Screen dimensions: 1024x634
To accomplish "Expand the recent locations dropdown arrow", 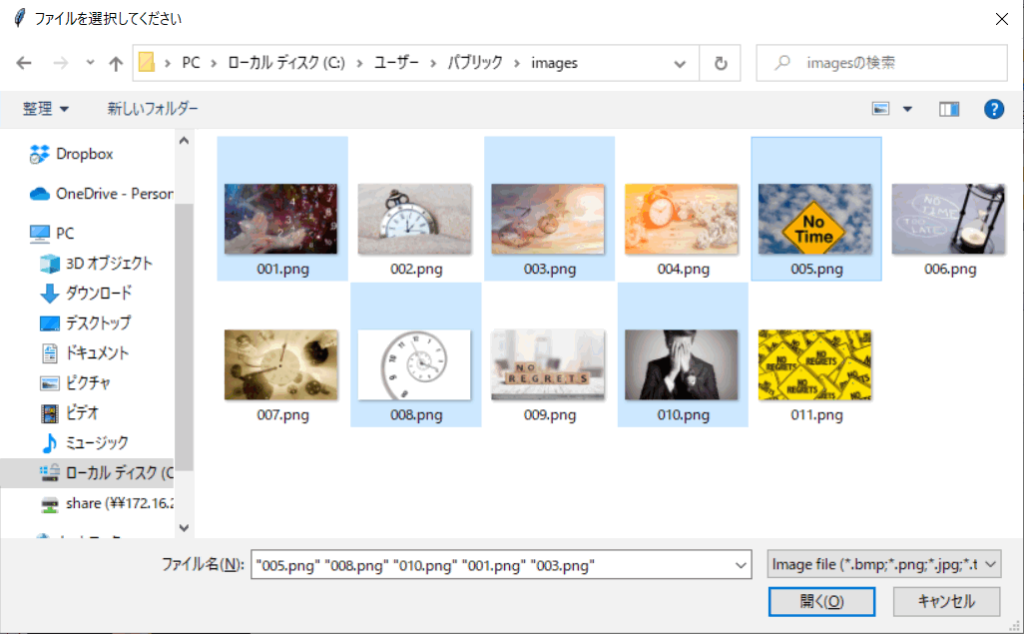I will click(x=90, y=63).
